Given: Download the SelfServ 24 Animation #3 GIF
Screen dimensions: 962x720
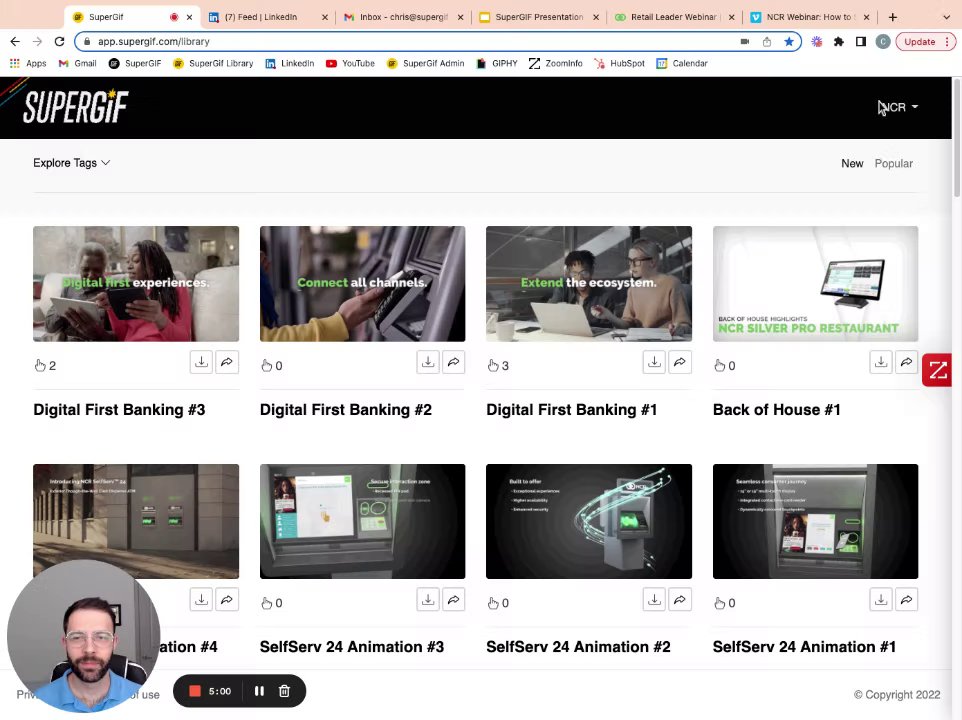Looking at the screenshot, I should coord(428,600).
